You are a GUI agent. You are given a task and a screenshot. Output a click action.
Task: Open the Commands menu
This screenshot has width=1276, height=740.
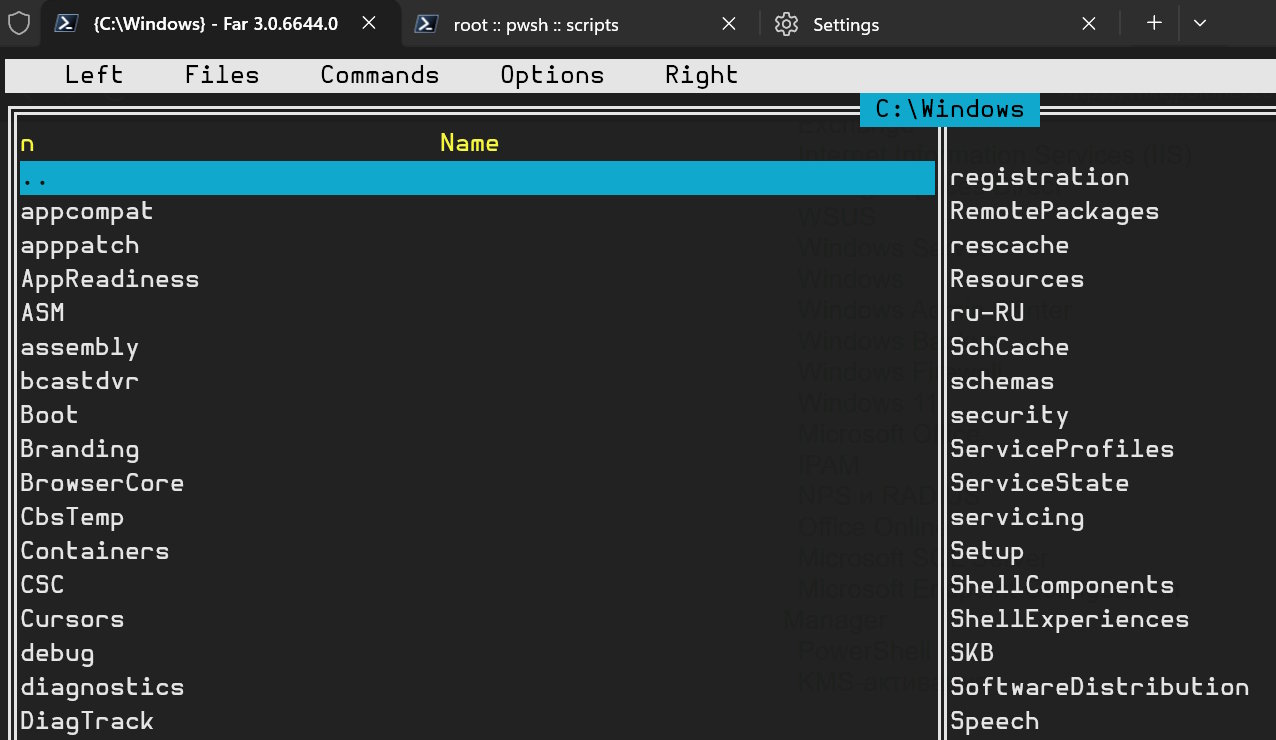point(380,75)
